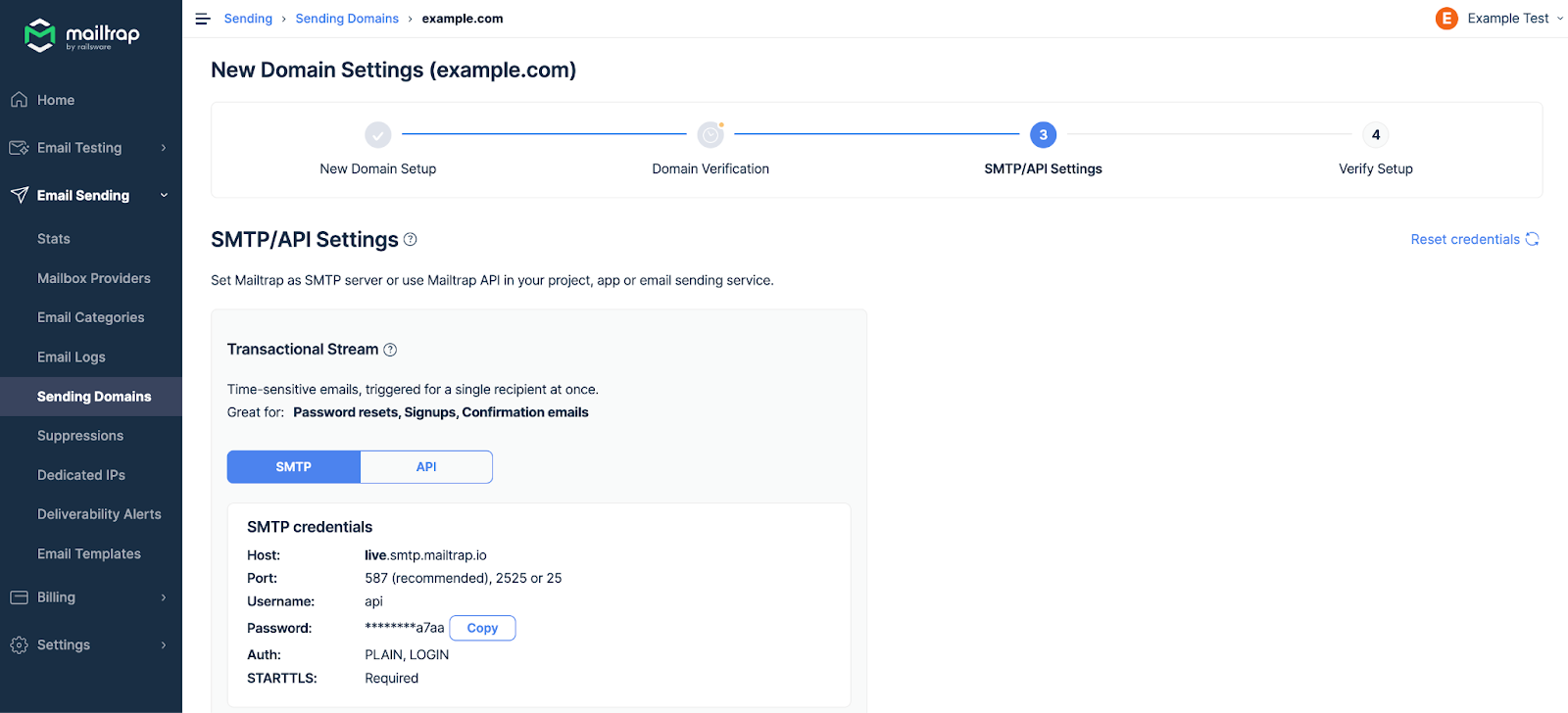
Task: Open Email Categories in the sidebar
Action: pos(90,317)
